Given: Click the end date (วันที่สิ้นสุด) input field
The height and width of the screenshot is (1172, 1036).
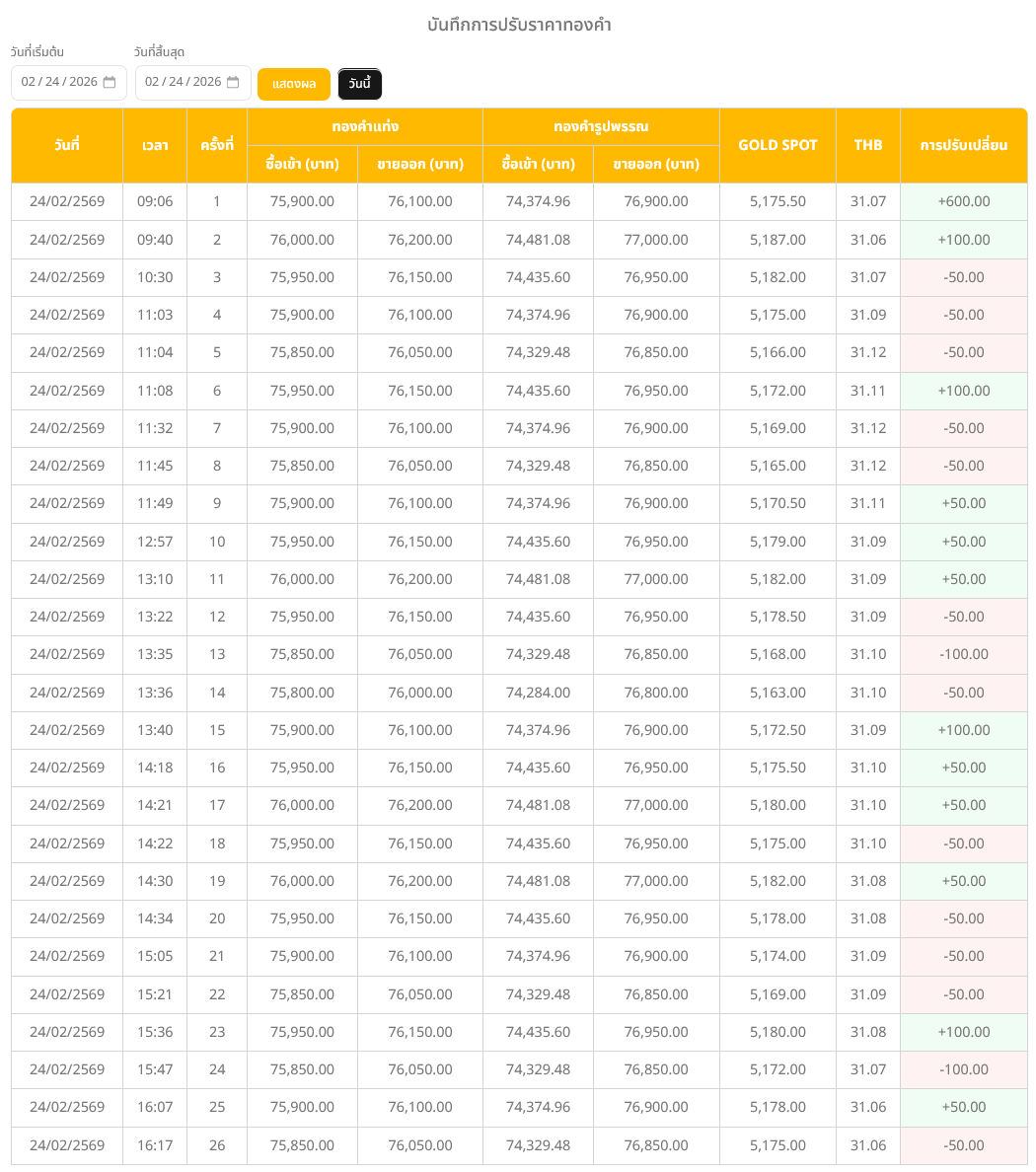Looking at the screenshot, I should click(184, 82).
